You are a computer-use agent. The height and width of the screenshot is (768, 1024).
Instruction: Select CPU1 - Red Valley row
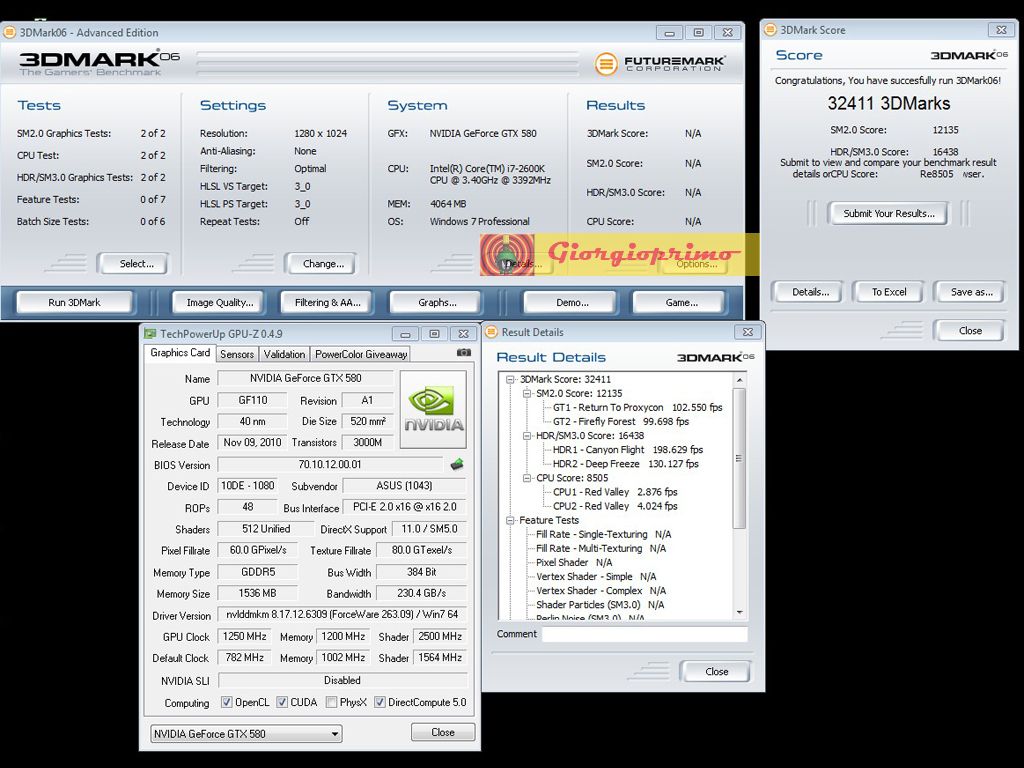[615, 492]
